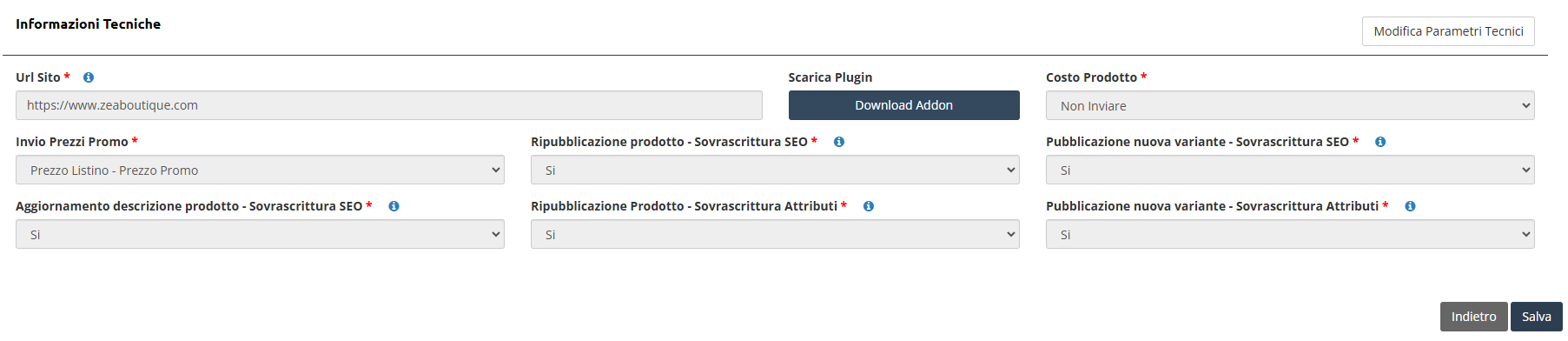This screenshot has height=341, width=1568.
Task: Click info icon for Pubblicazione nuova variante SEO
Action: tap(1380, 142)
